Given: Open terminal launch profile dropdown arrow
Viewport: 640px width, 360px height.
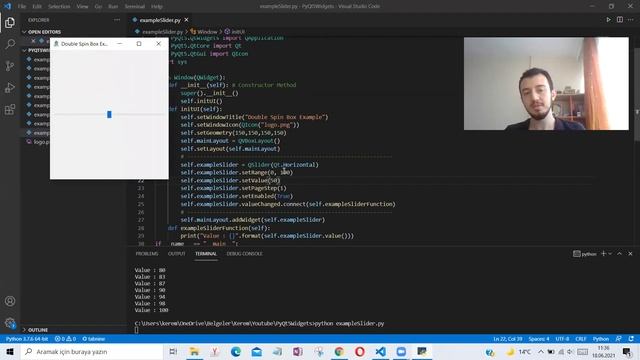Looking at the screenshot, I should 610,253.
